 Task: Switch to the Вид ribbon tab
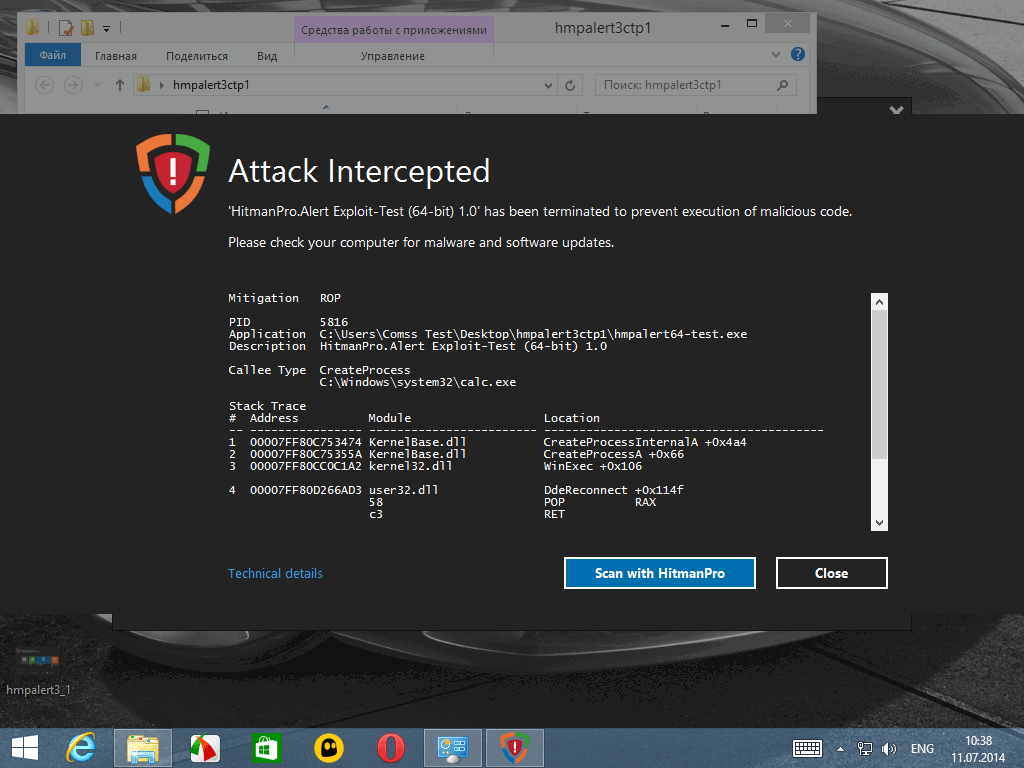point(266,55)
